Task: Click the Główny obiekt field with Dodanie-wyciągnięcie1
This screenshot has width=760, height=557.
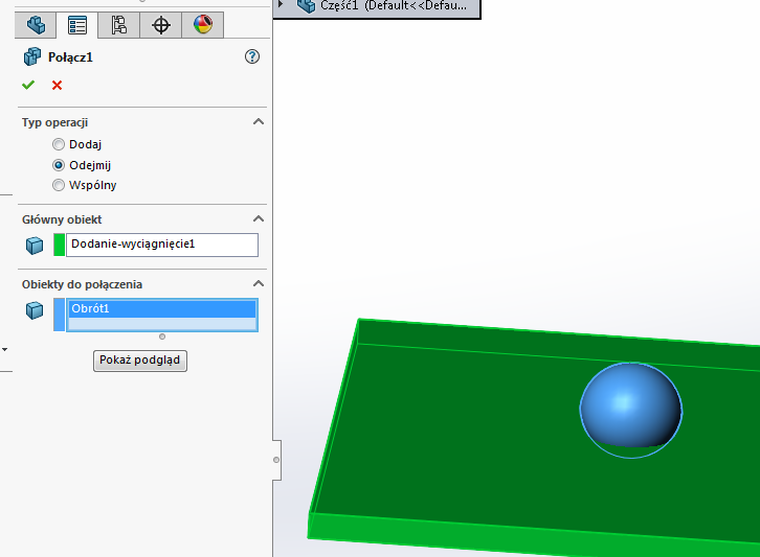Action: click(x=162, y=244)
